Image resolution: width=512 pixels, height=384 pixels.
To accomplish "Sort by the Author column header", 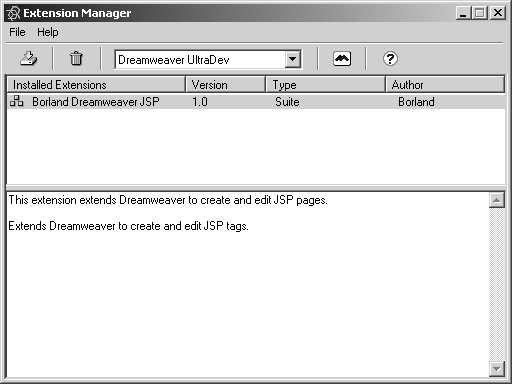I will click(445, 85).
